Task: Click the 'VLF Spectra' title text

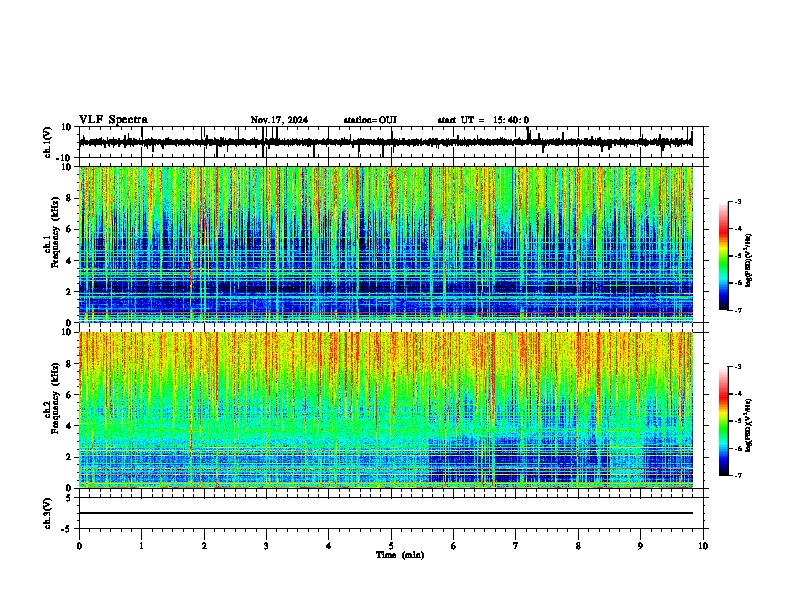Action: click(113, 120)
